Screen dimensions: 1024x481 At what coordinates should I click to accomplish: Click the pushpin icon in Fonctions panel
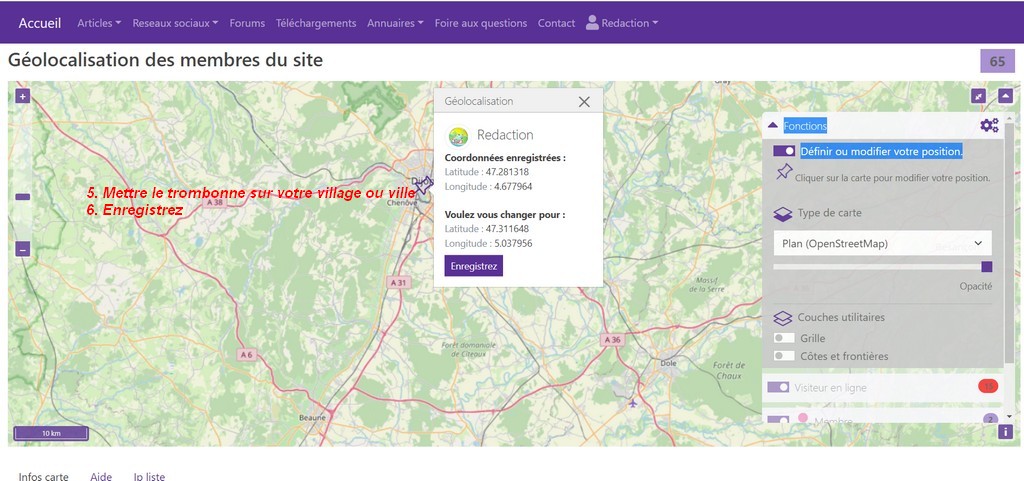783,174
